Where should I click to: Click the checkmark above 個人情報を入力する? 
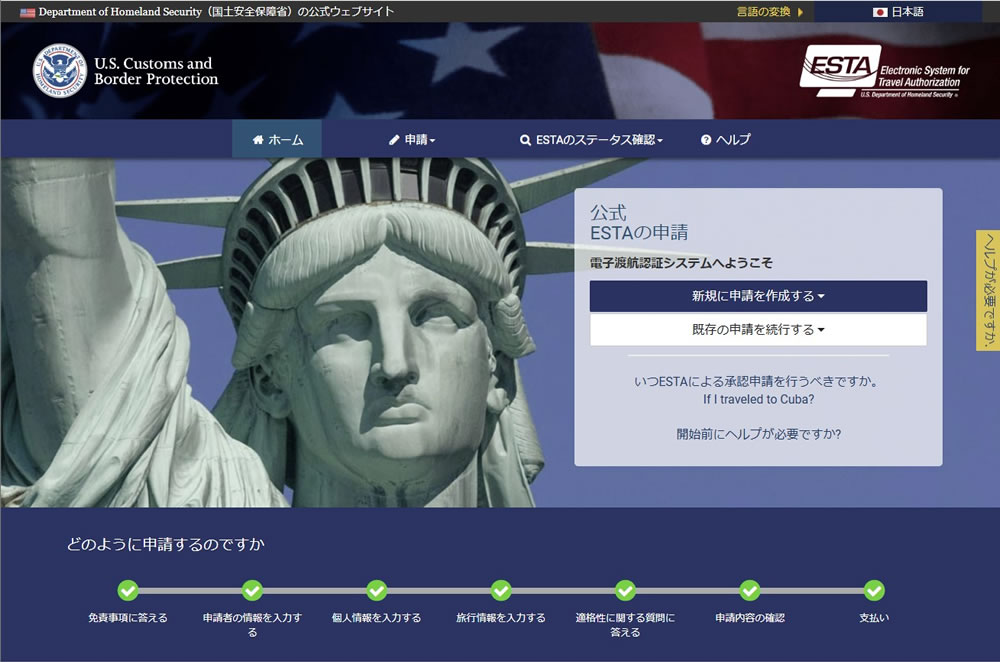coord(377,590)
